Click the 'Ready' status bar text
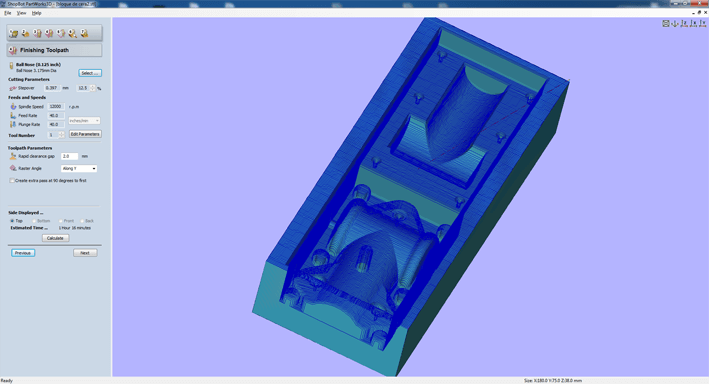 point(7,381)
